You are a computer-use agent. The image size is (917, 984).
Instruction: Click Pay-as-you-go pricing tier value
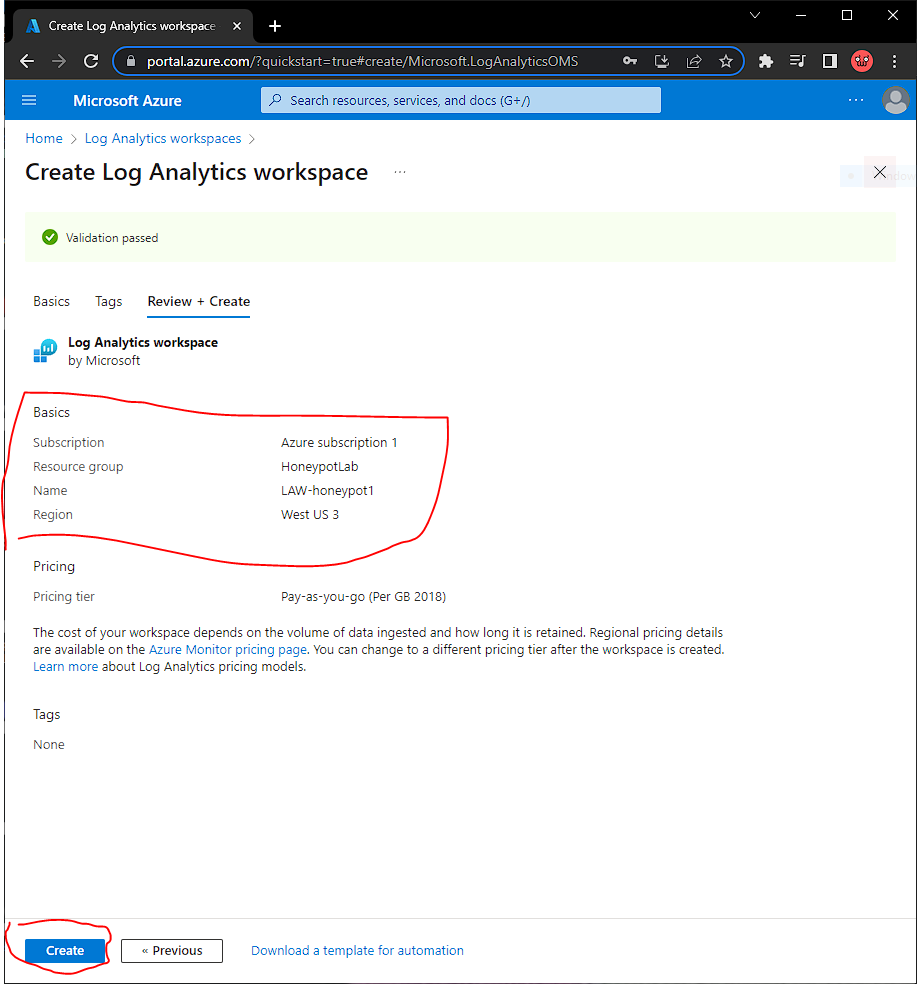(x=363, y=596)
